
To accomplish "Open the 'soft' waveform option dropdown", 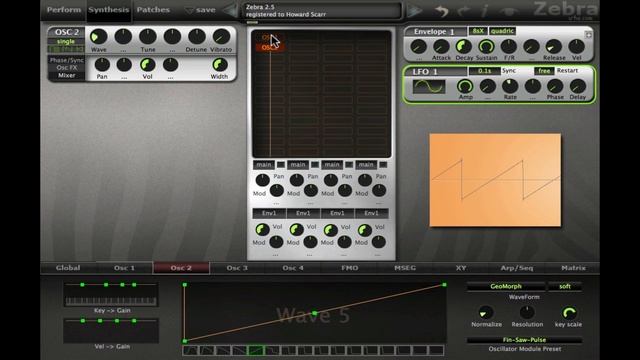I will [x=565, y=287].
